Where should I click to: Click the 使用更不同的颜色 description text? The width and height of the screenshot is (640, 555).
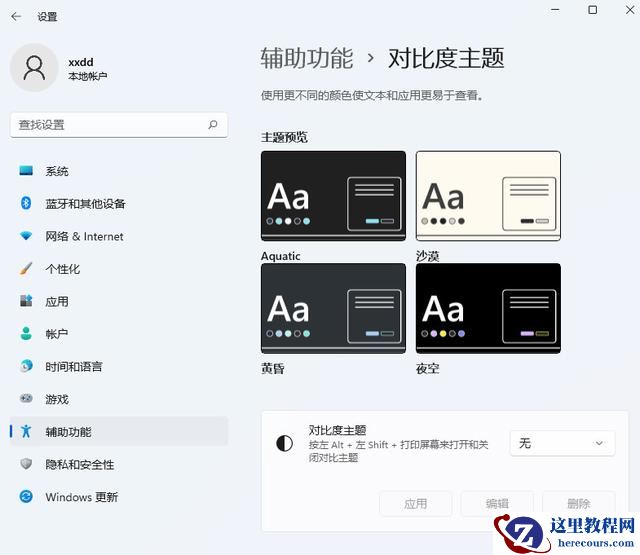click(x=372, y=95)
